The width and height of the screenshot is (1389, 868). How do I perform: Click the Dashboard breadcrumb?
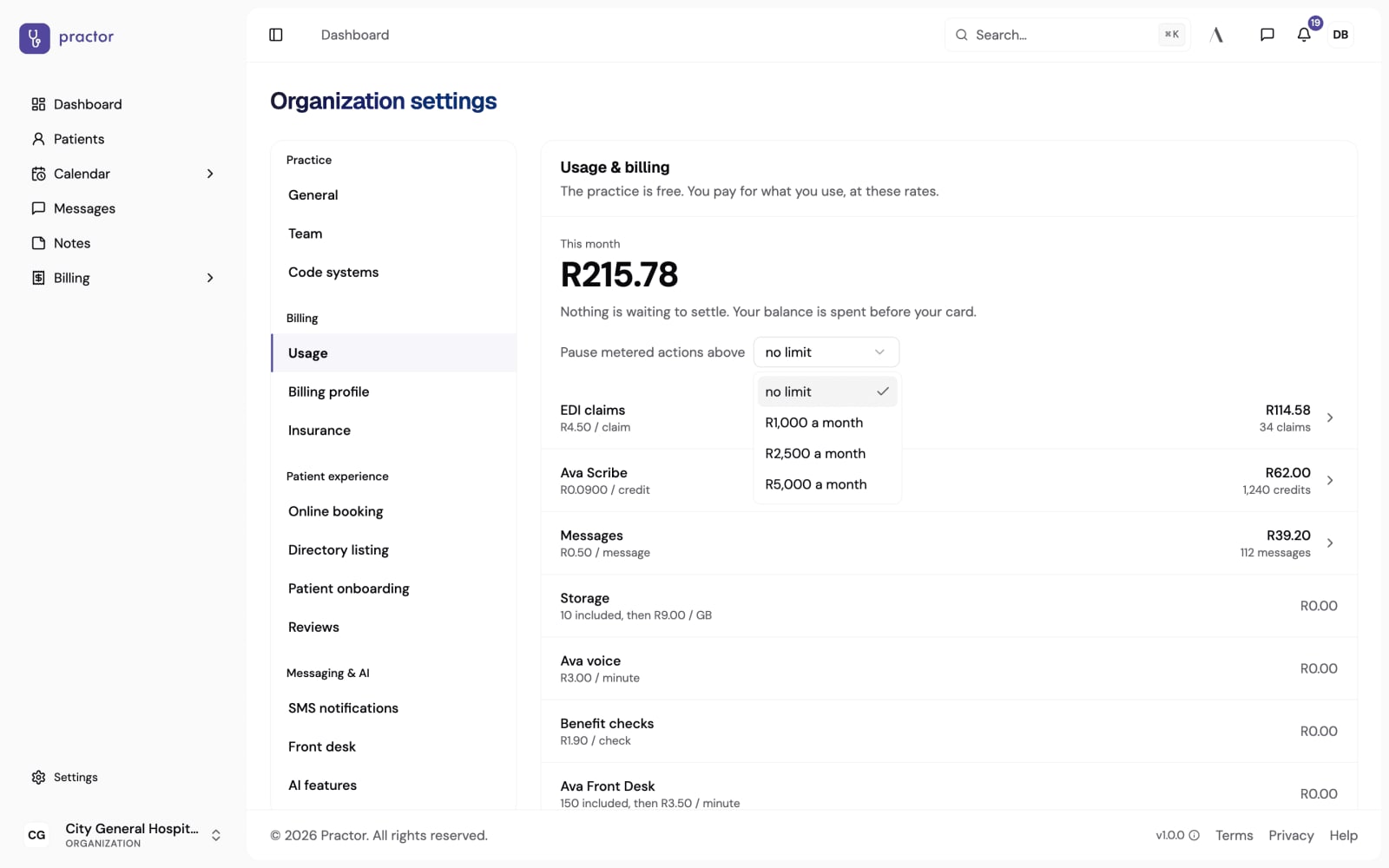(355, 35)
